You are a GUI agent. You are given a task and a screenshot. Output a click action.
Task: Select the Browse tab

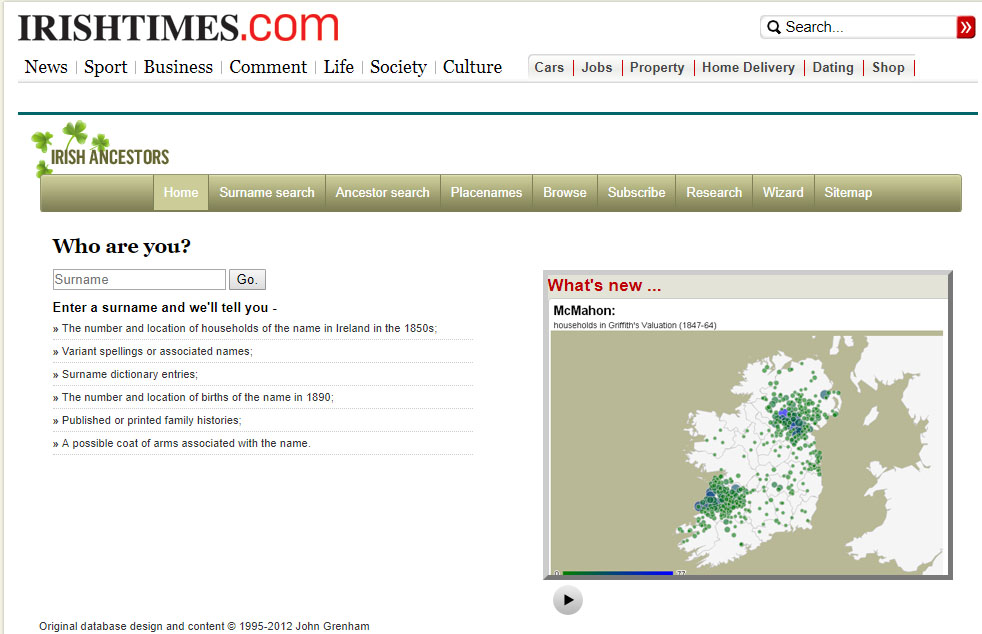click(565, 192)
